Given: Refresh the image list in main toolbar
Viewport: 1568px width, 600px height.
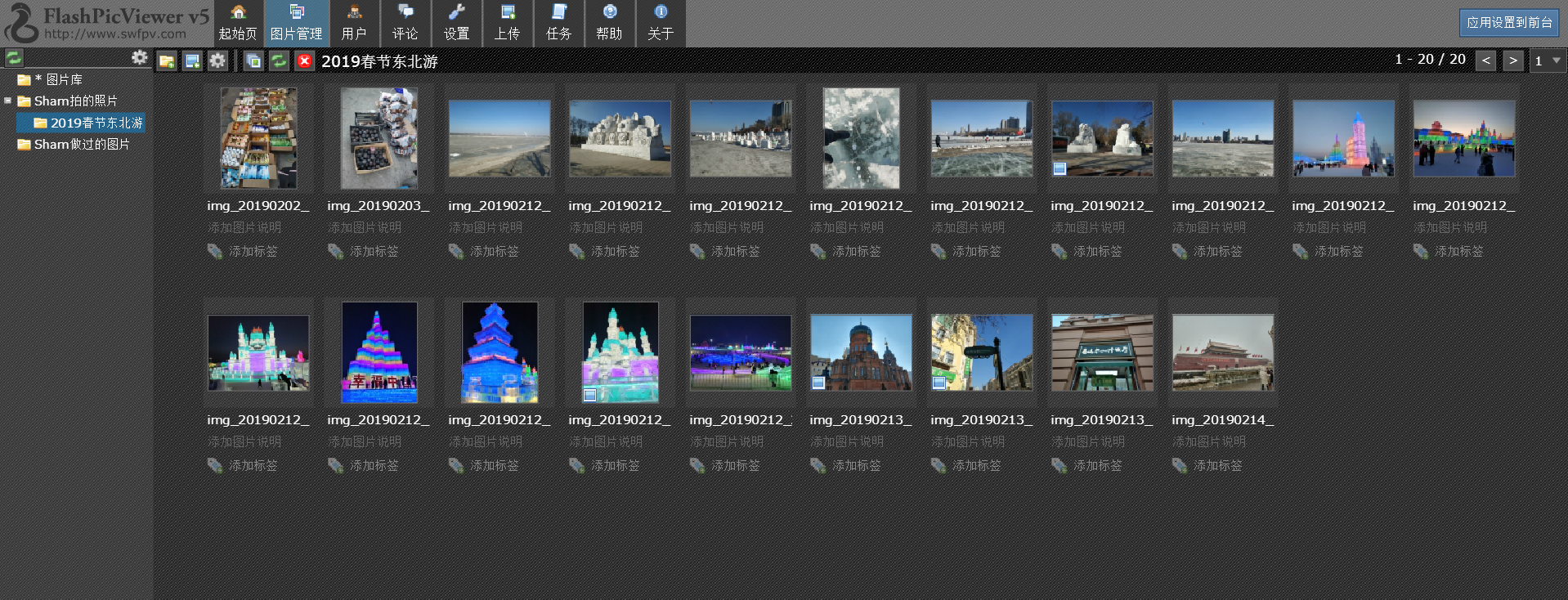Looking at the screenshot, I should [279, 61].
